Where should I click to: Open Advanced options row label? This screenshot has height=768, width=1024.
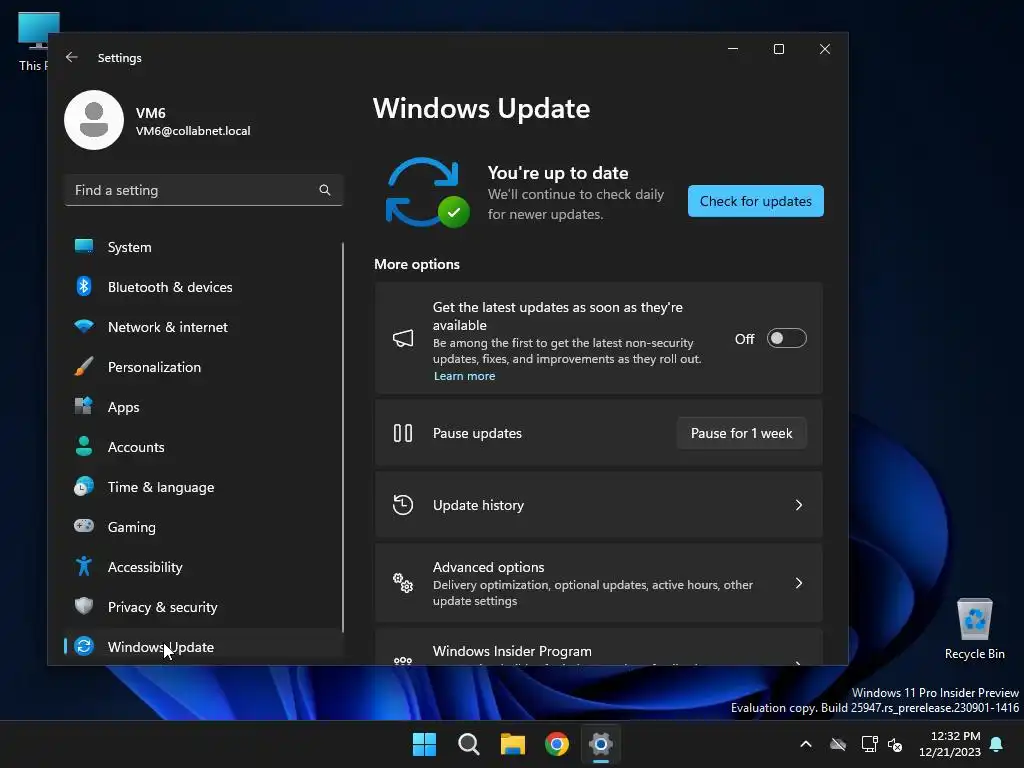pyautogui.click(x=488, y=567)
